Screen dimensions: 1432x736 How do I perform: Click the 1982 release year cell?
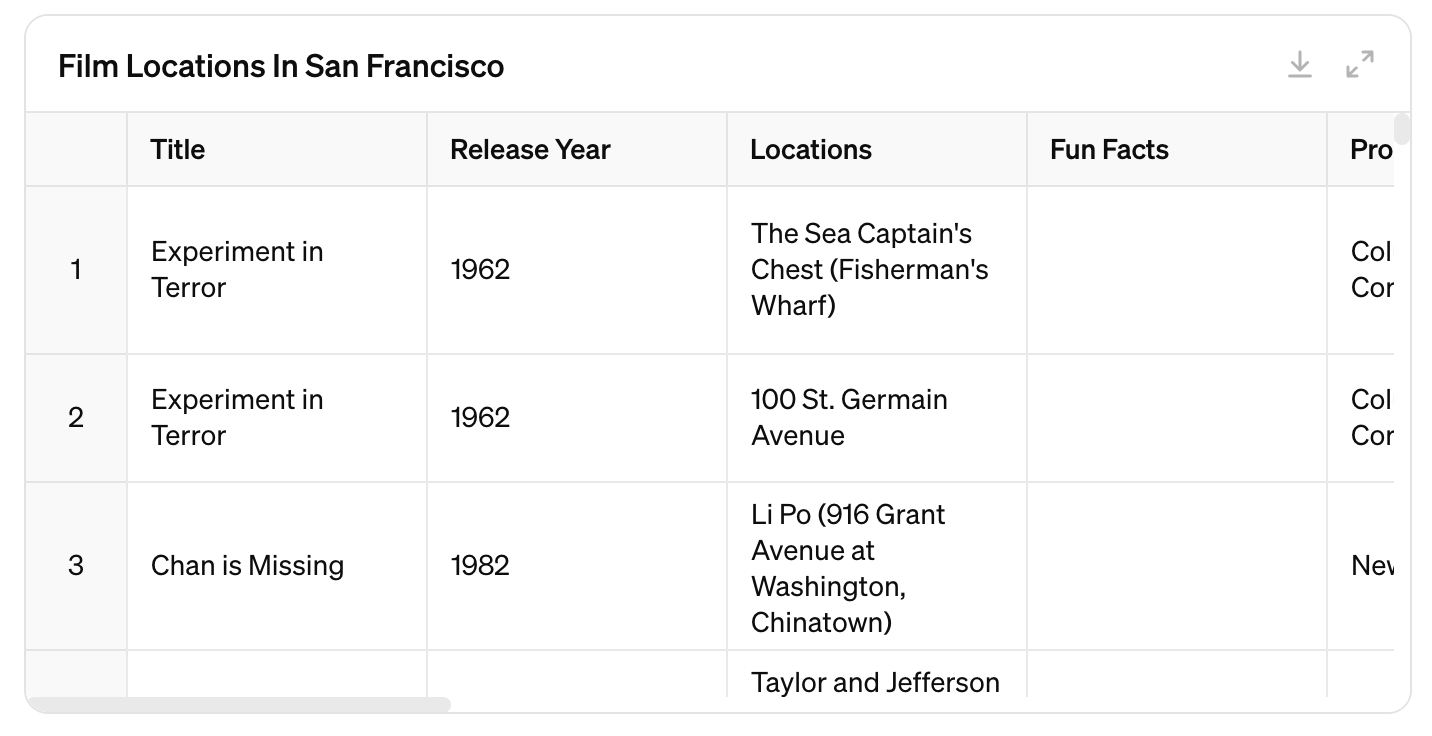tap(480, 566)
